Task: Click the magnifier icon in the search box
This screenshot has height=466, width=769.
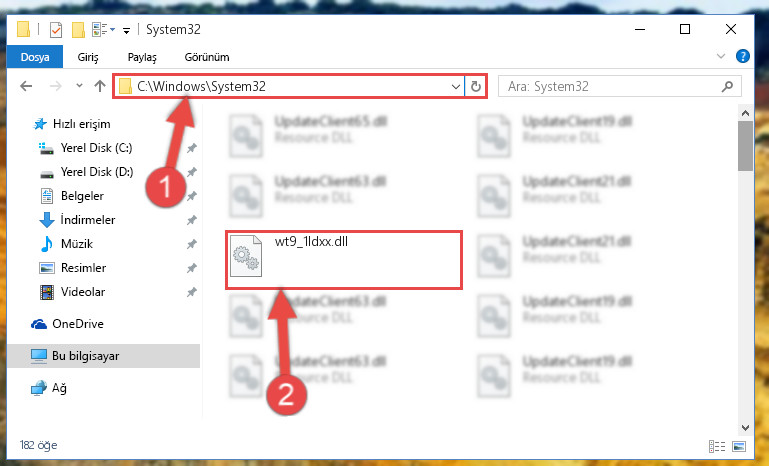Action: click(727, 86)
